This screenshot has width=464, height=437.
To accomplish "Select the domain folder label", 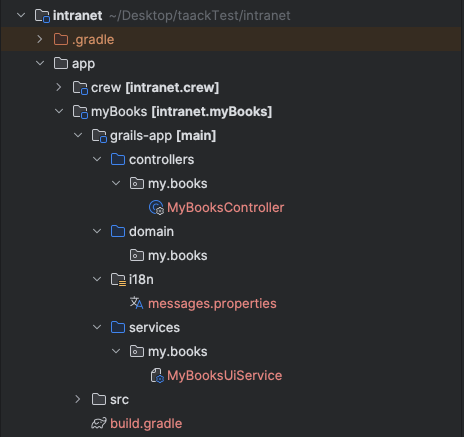I will tap(151, 231).
